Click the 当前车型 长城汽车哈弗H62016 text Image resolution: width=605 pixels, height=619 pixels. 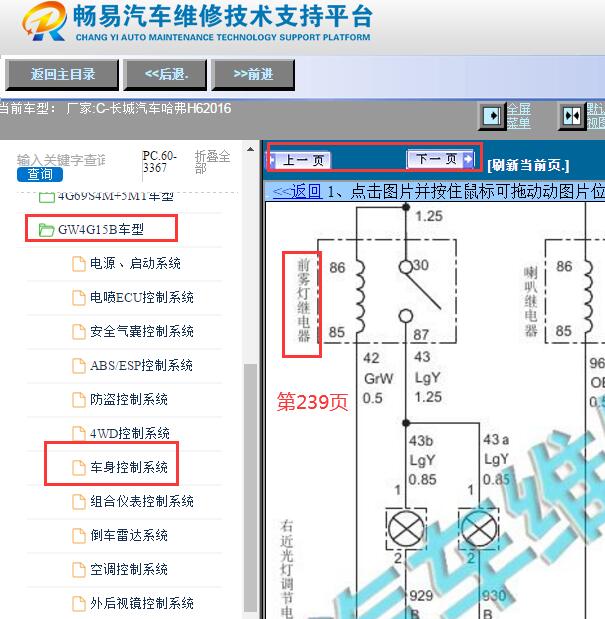pyautogui.click(x=116, y=108)
